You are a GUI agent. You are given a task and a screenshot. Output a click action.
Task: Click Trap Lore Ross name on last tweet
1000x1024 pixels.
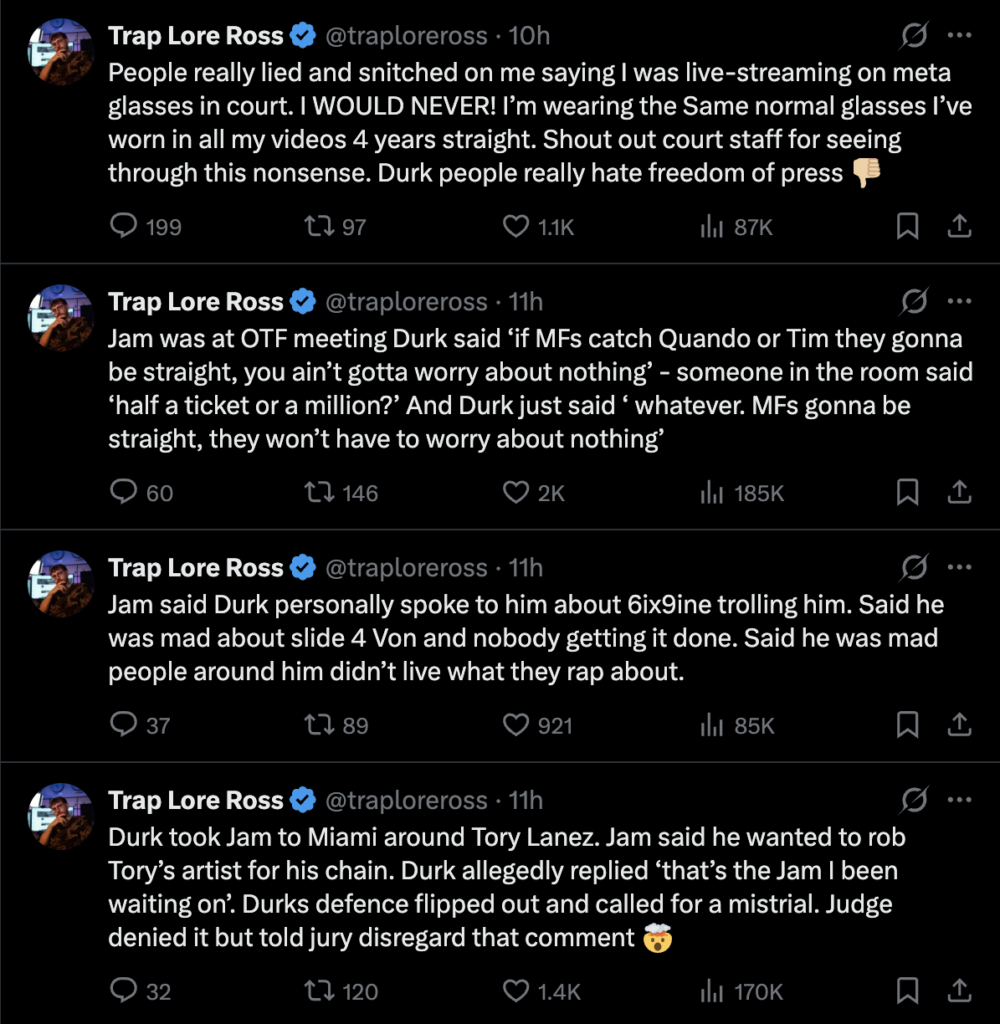coord(195,800)
